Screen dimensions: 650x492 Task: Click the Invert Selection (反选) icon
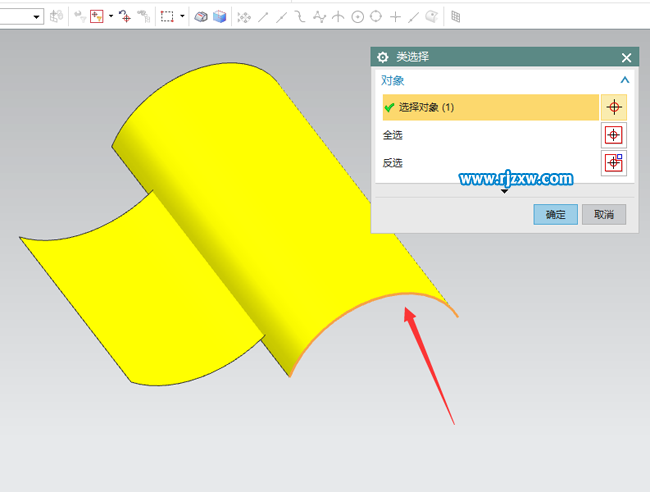(x=614, y=163)
